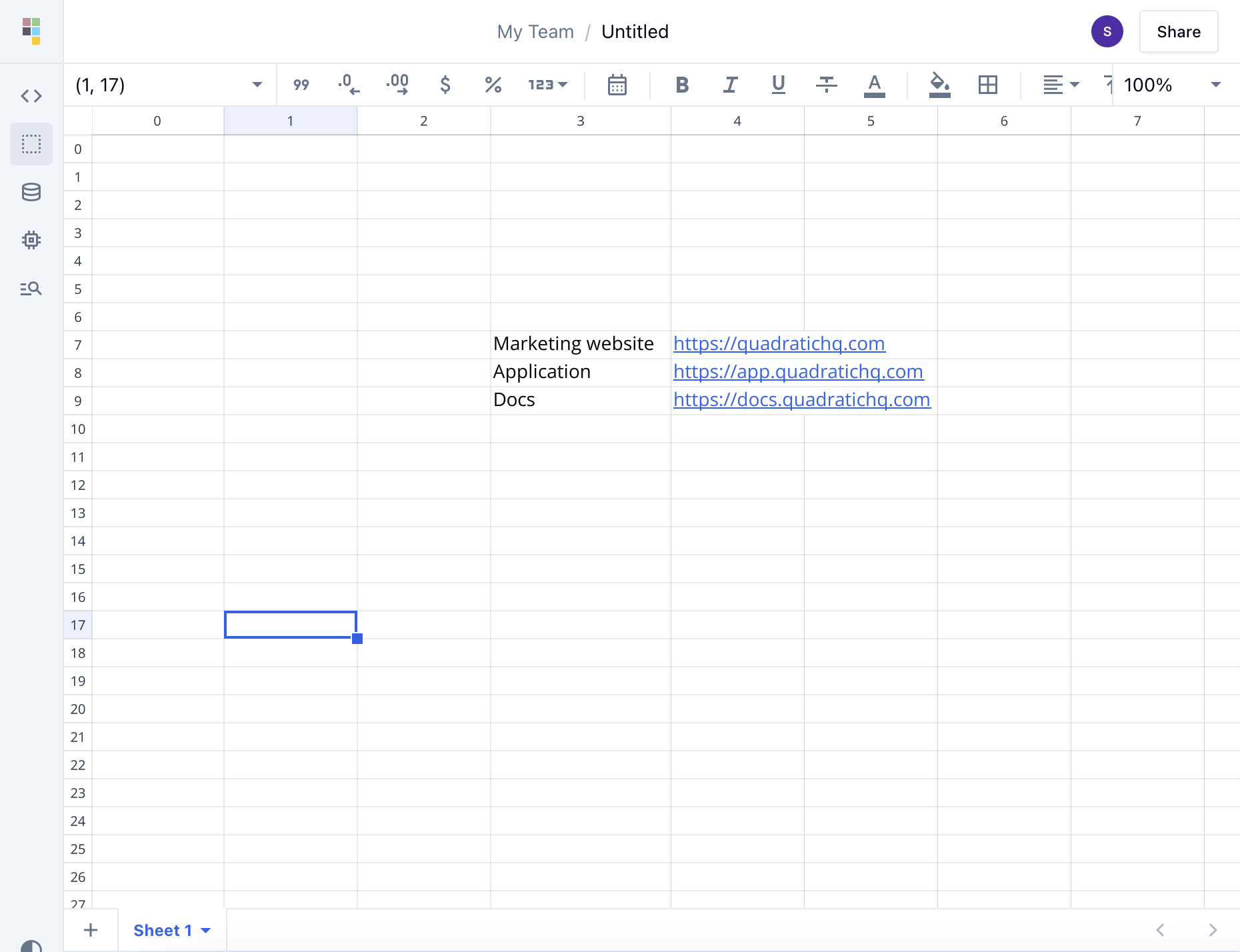Open the command palette search icon

[x=31, y=288]
